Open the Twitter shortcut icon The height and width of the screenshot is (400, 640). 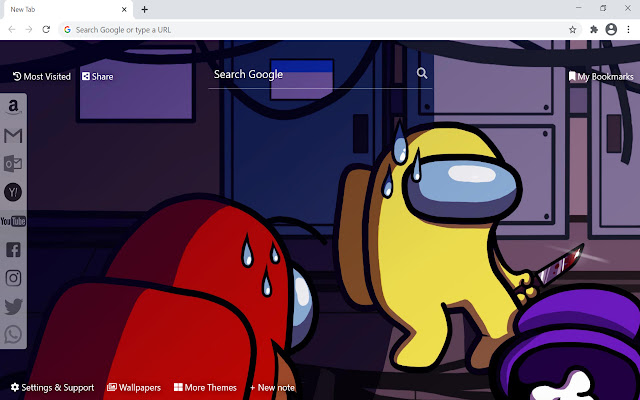click(x=13, y=307)
